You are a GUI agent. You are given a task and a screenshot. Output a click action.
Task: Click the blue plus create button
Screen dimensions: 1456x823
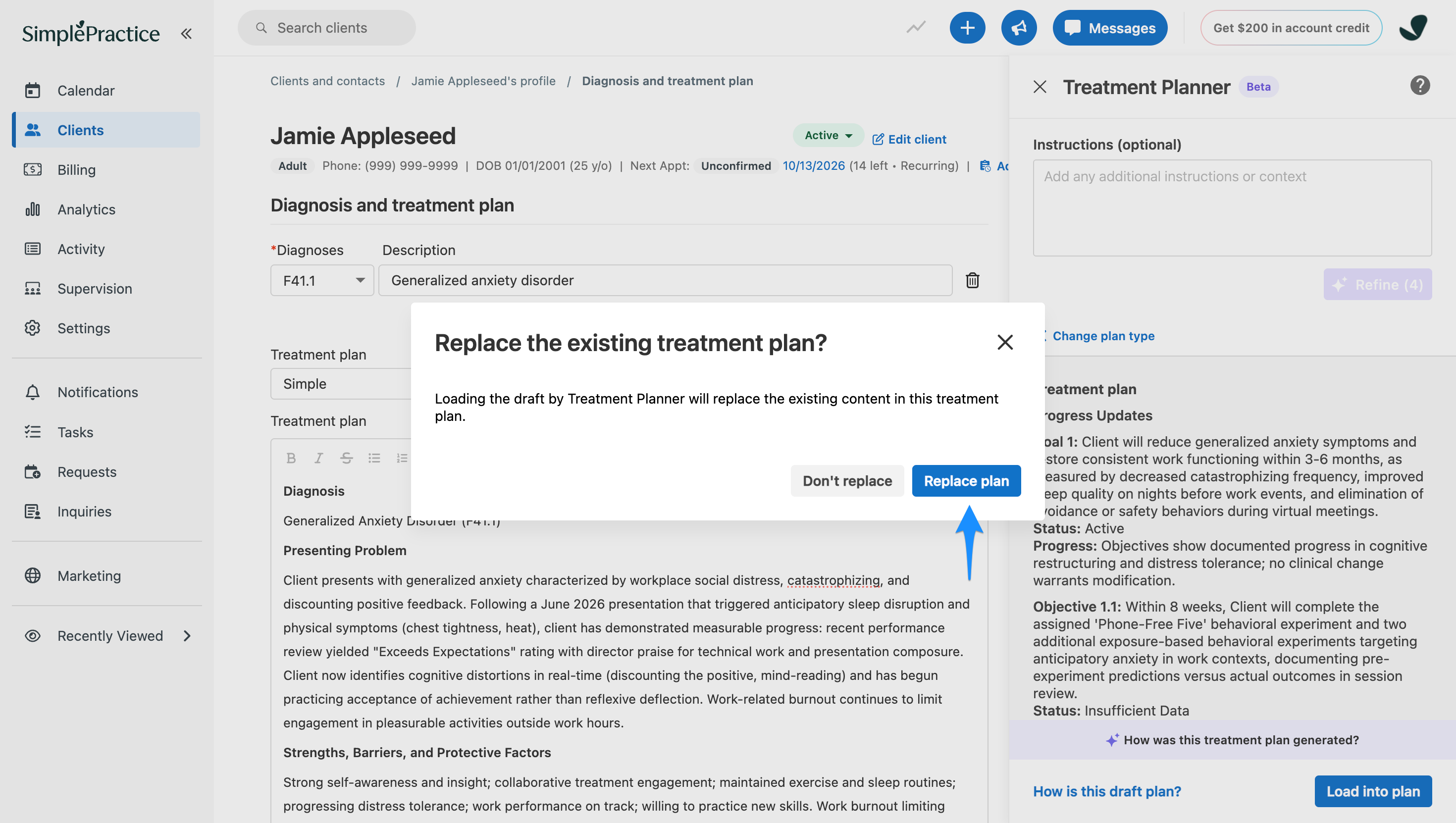tap(967, 28)
